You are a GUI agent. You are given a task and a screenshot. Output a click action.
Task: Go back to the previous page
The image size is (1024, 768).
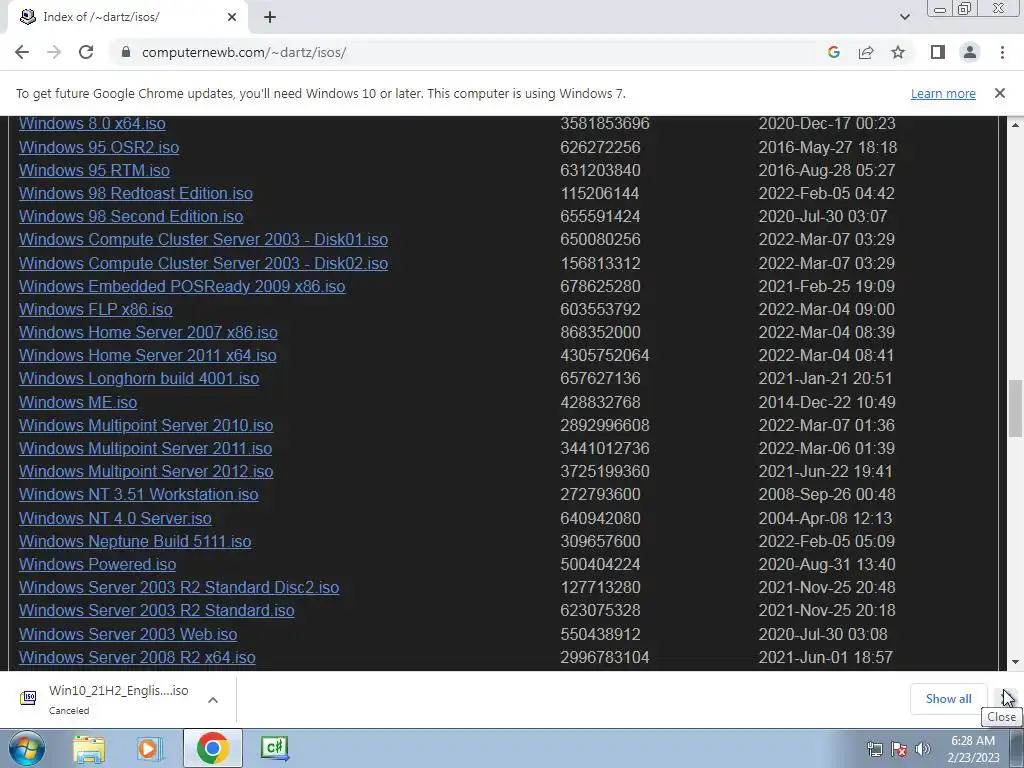click(x=22, y=52)
